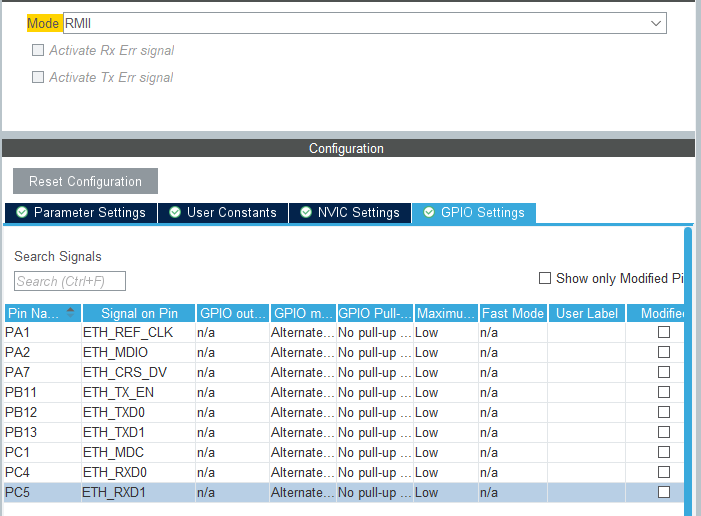This screenshot has height=516, width=701.
Task: Click GPIO mode column header
Action: (x=303, y=313)
